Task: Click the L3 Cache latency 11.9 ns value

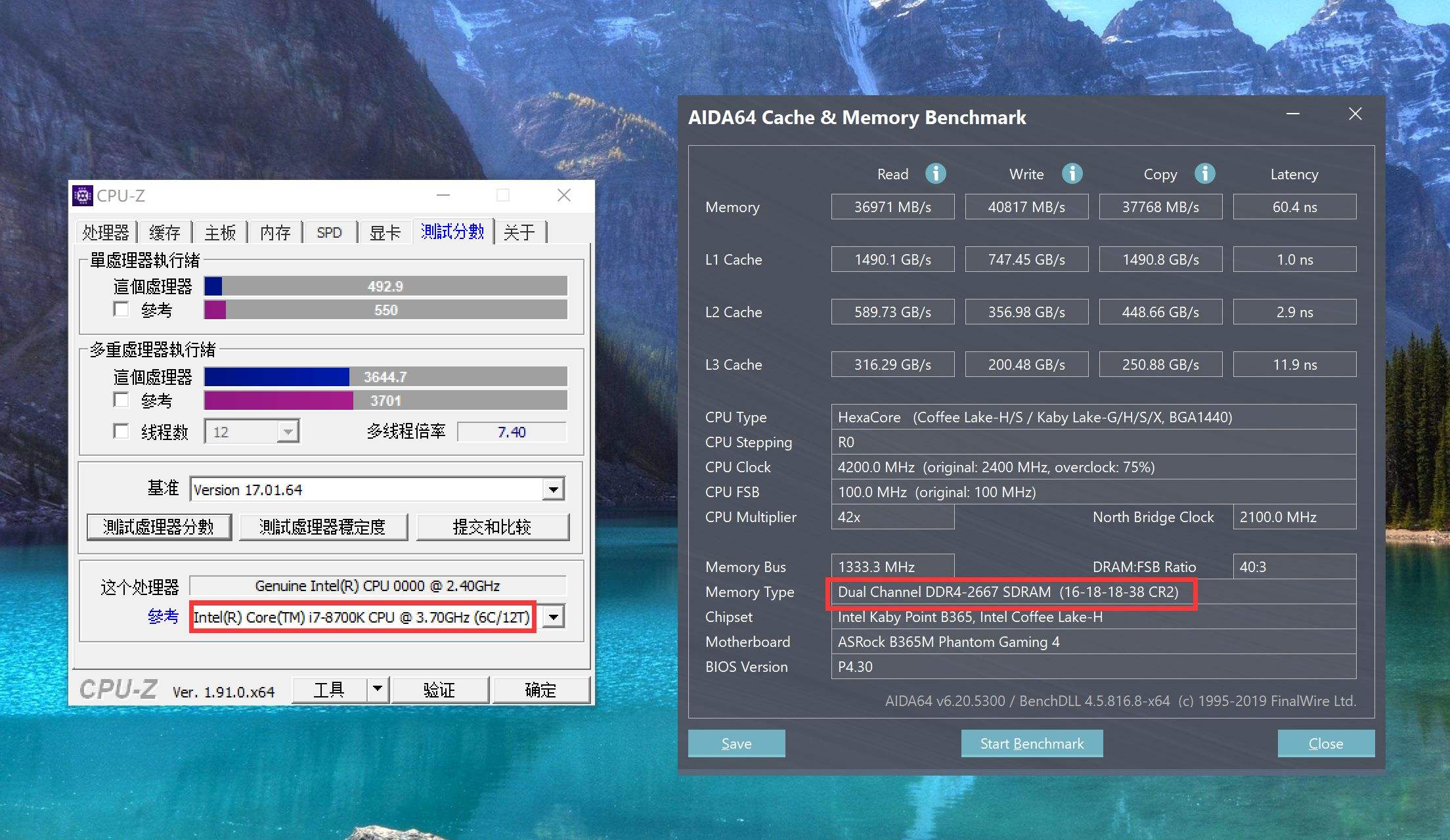Action: 1294,365
